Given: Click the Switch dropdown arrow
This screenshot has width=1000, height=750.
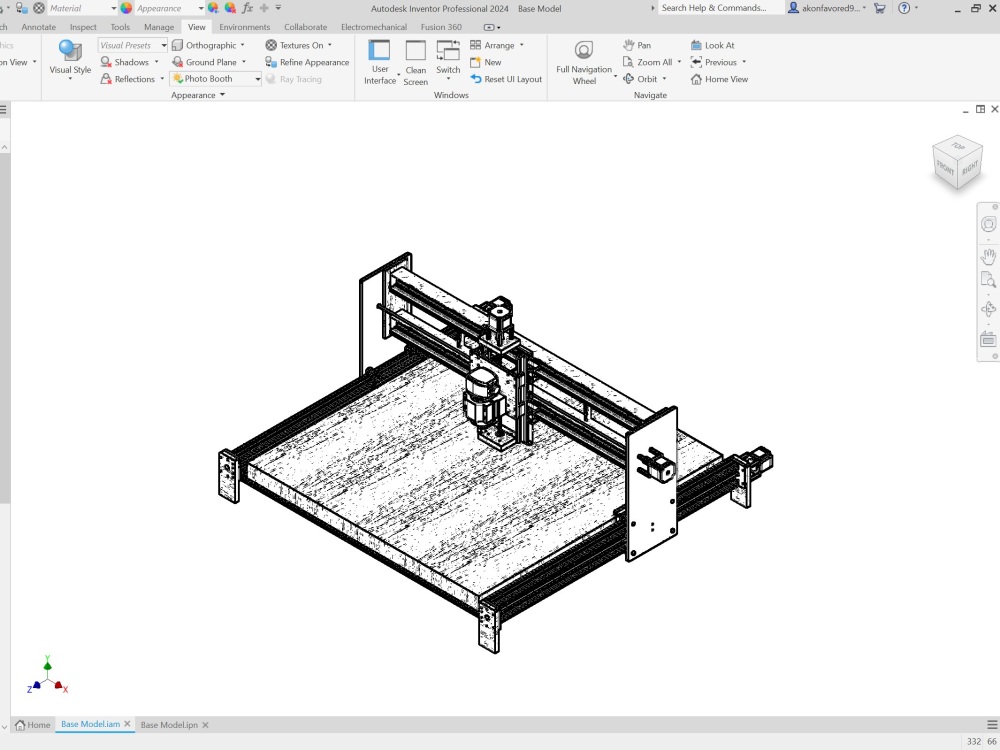Looking at the screenshot, I should click(x=448, y=79).
